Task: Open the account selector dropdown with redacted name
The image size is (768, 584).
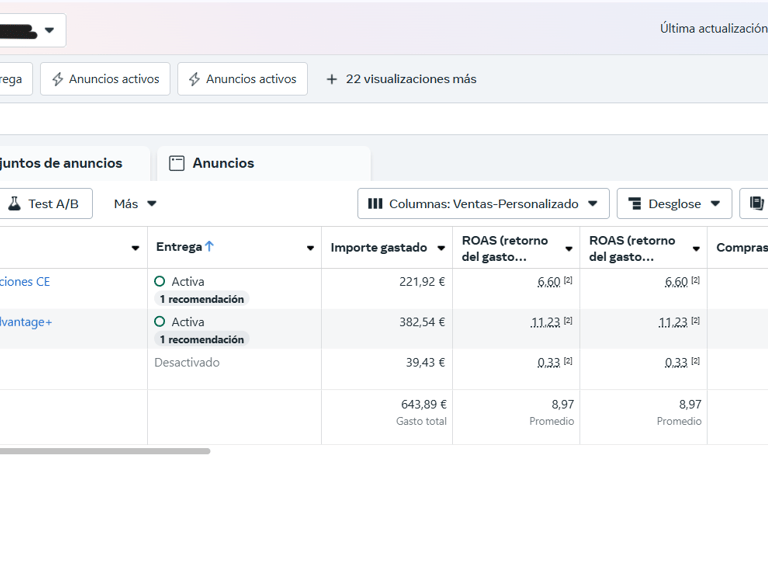Action: click(49, 30)
